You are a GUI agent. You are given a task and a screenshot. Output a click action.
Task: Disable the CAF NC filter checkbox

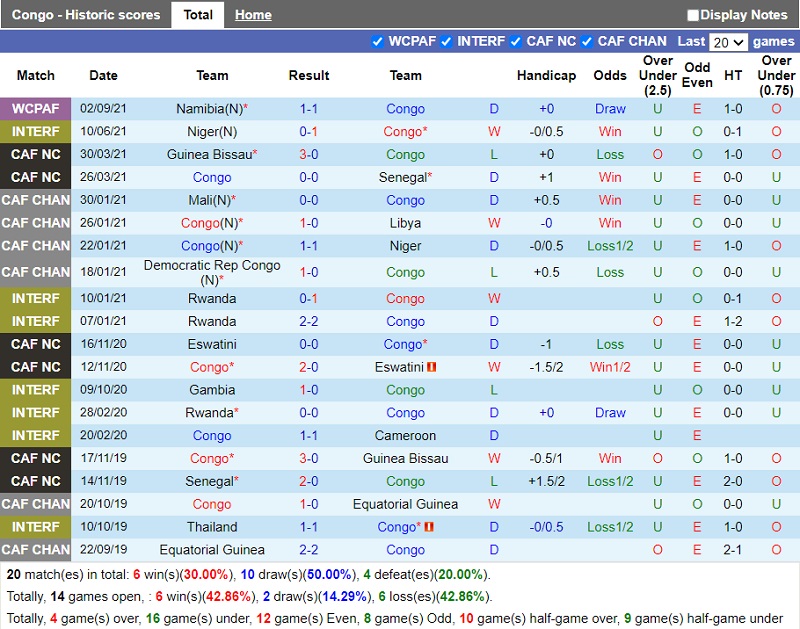click(516, 42)
